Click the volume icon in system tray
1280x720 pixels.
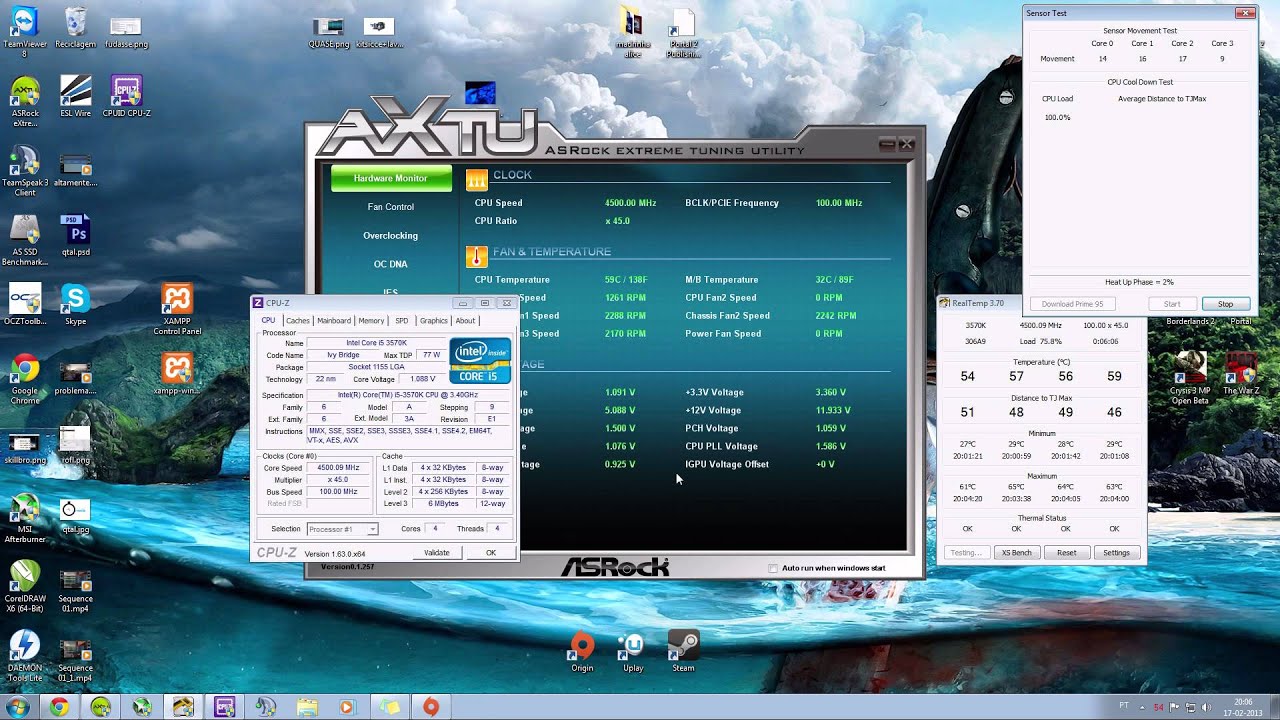[1207, 707]
